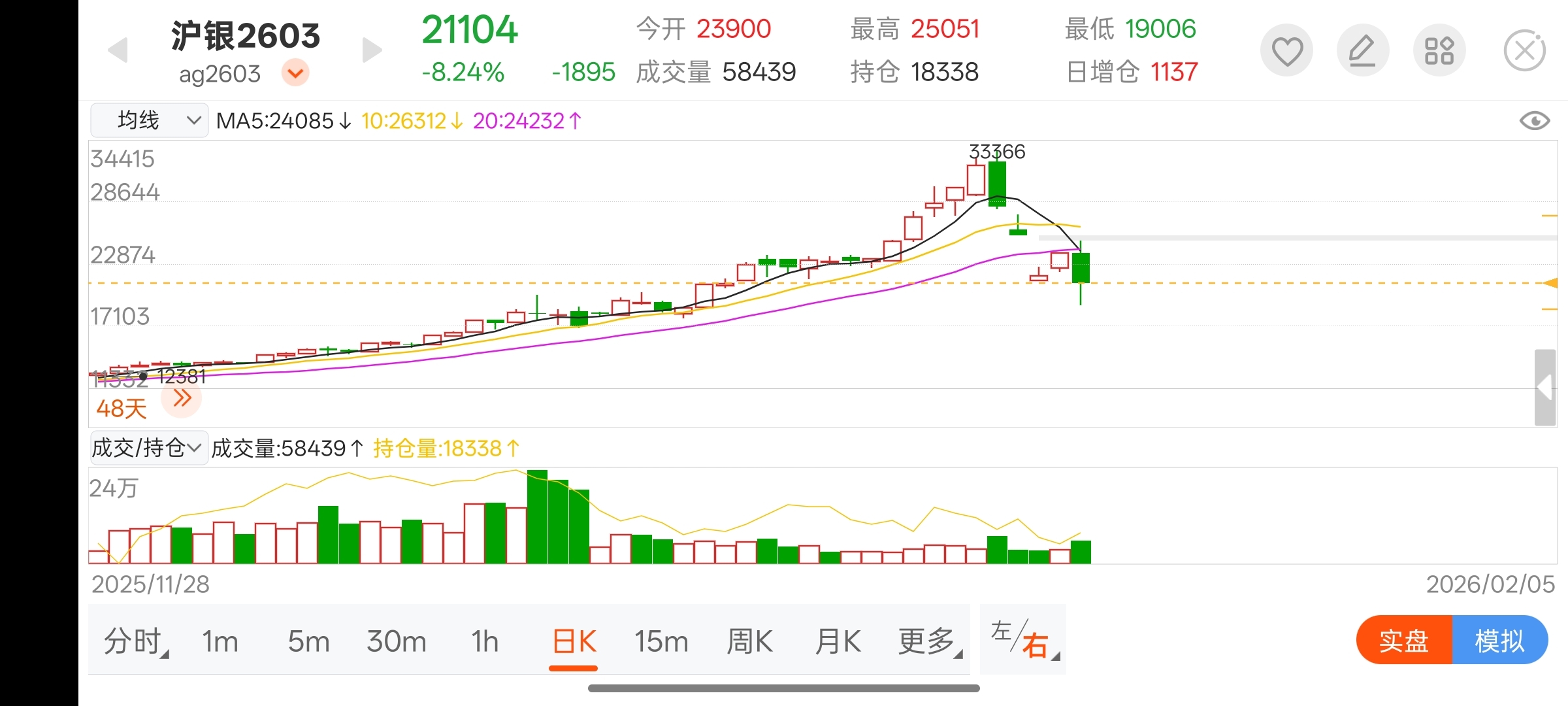The image size is (1568, 706).
Task: Open the 均线 indicator dropdown
Action: coord(149,120)
